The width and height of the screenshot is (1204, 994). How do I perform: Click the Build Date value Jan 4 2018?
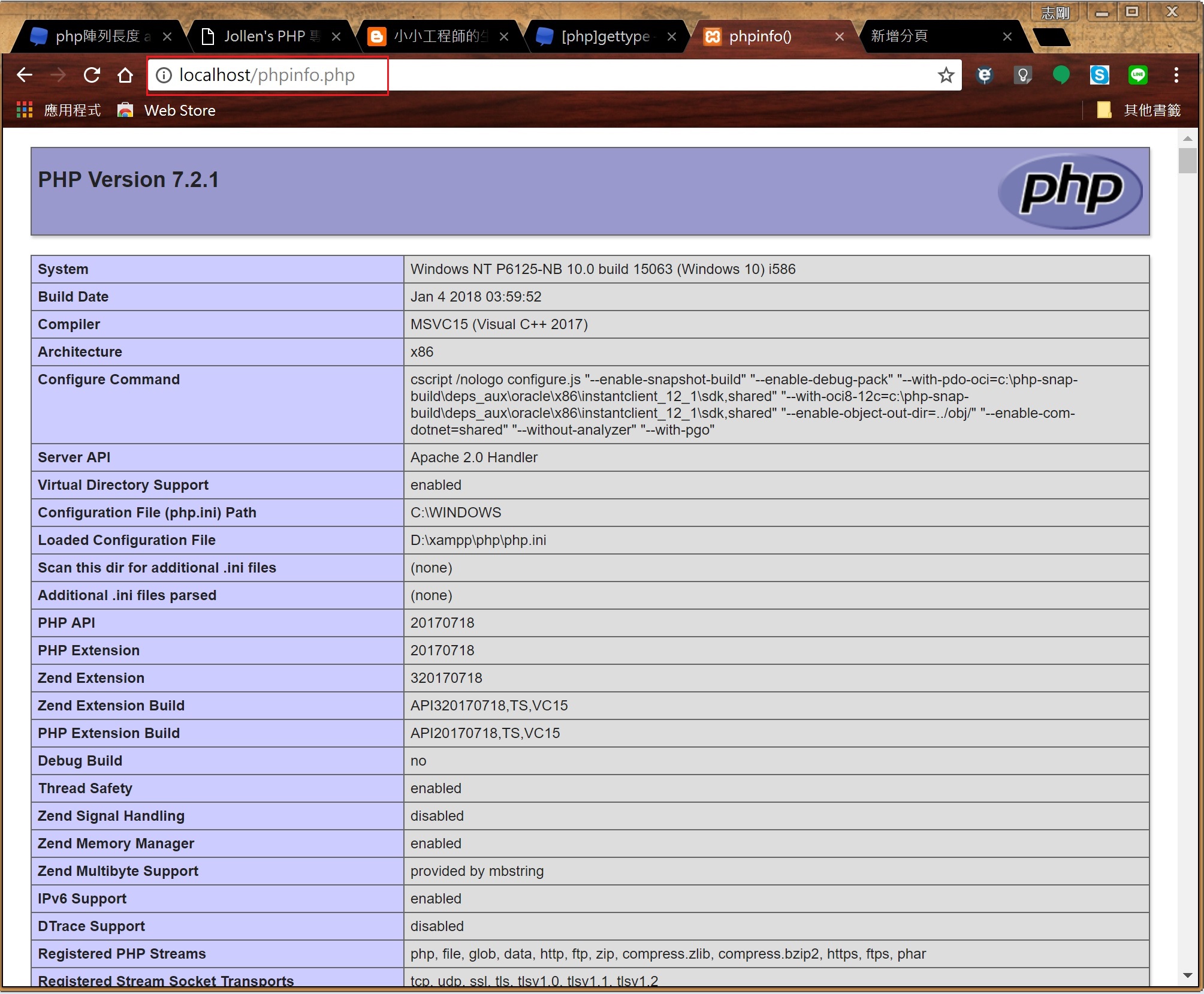(476, 297)
